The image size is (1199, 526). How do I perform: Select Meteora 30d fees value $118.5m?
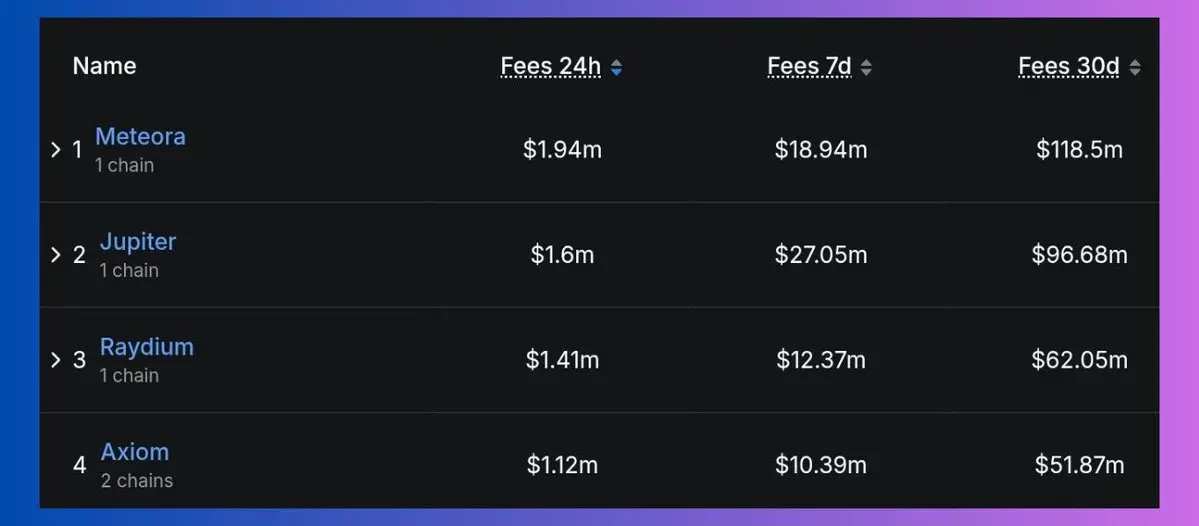[1079, 150]
